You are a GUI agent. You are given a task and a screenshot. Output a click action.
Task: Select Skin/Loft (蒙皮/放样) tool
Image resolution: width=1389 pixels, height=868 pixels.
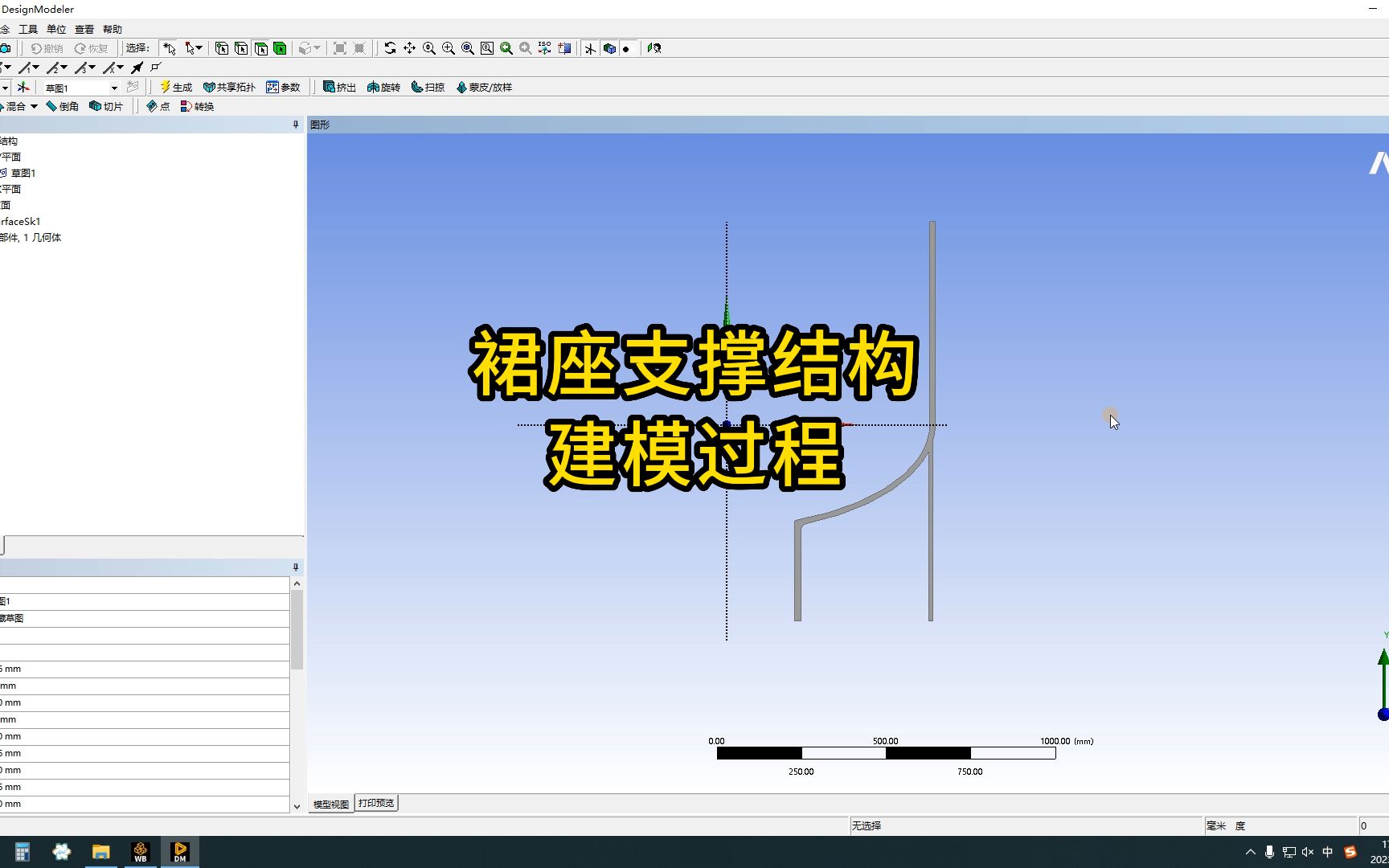[484, 87]
